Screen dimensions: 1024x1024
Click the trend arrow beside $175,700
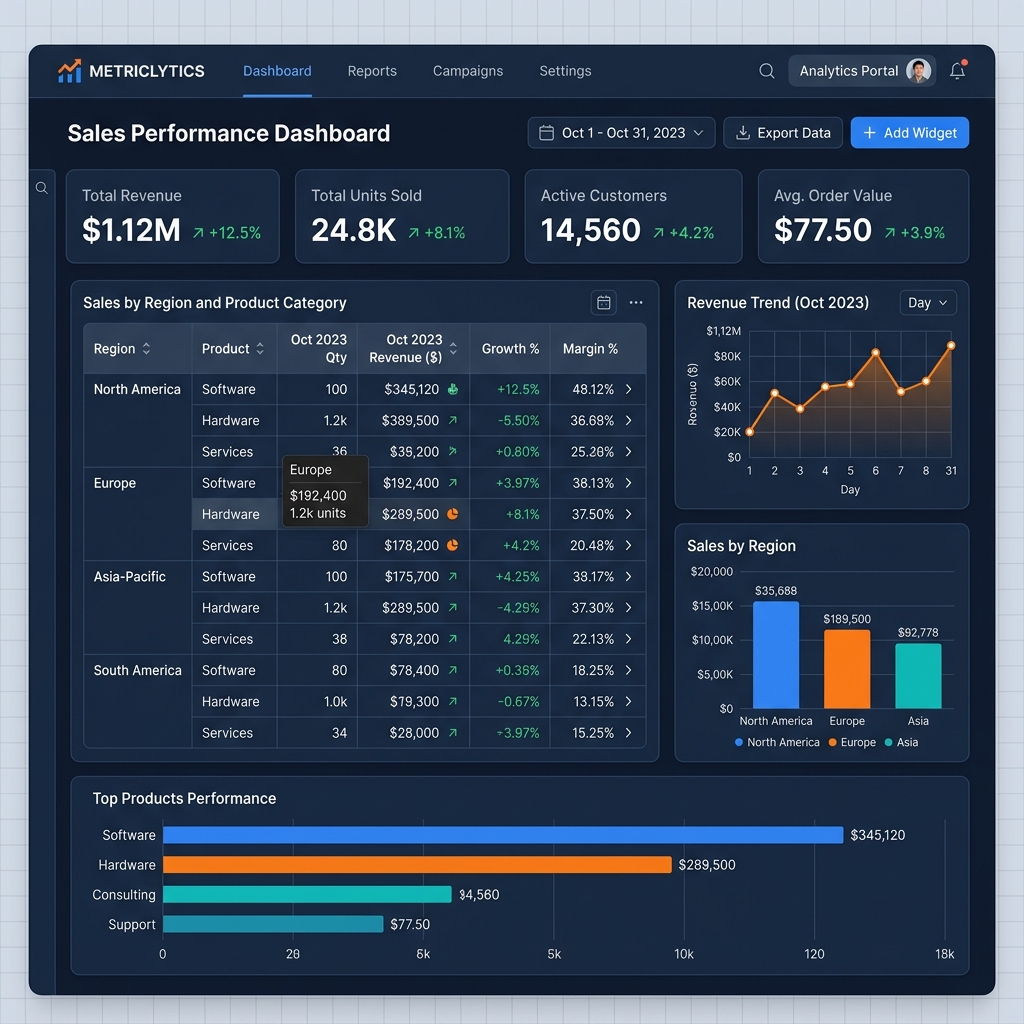[x=453, y=577]
